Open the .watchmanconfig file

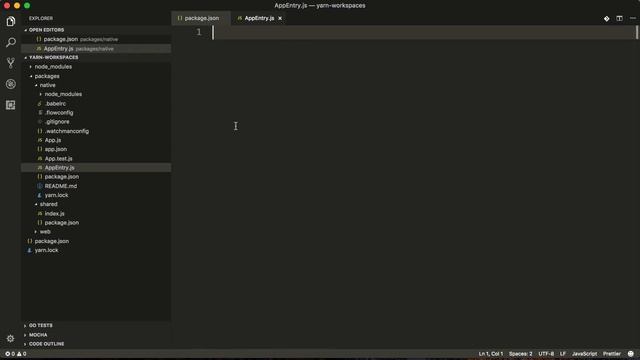(x=67, y=131)
